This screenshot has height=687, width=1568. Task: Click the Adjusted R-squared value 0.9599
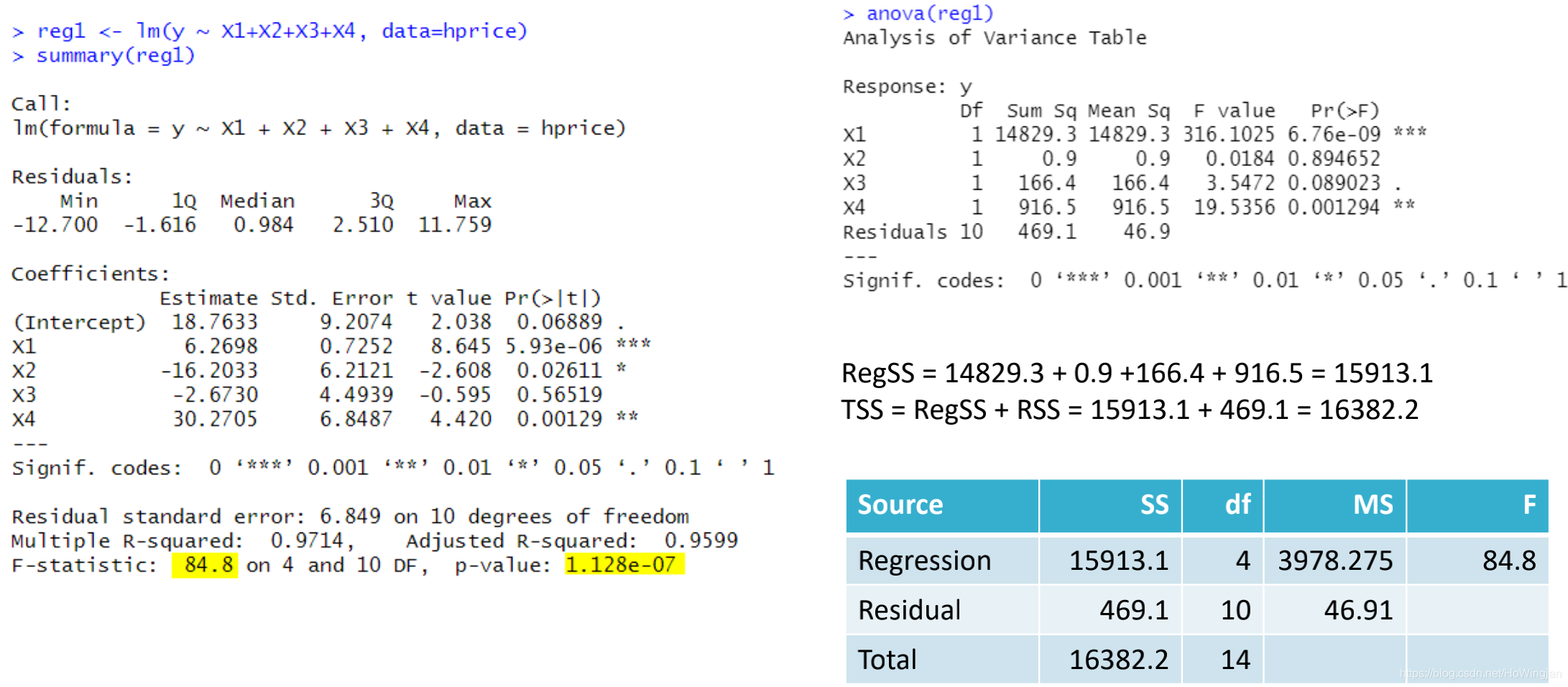701,540
